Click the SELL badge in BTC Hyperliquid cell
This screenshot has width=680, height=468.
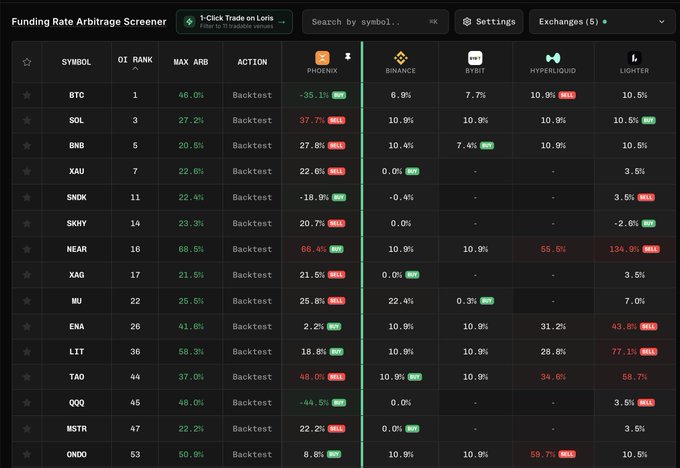(x=567, y=95)
